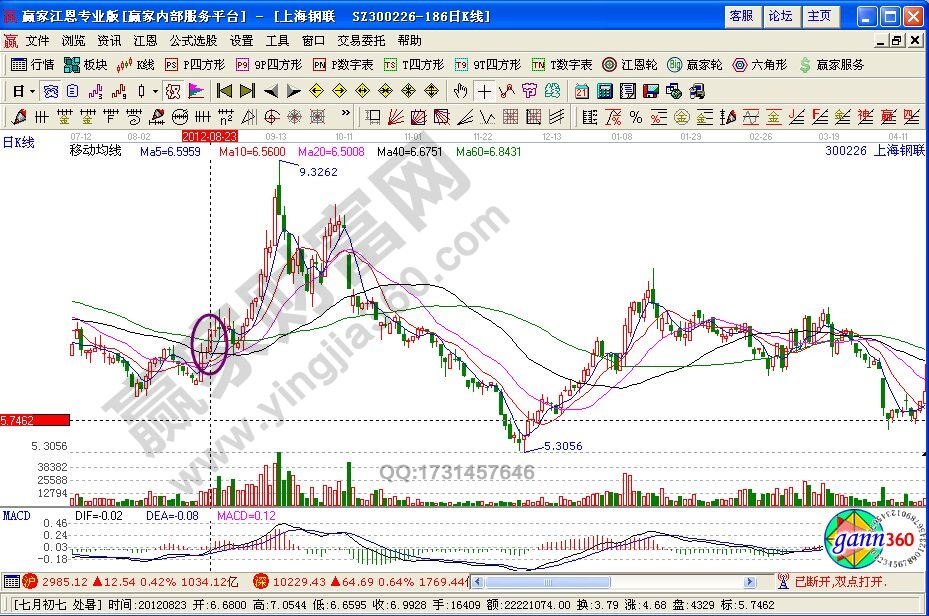Click the 主页 button
This screenshot has width=929, height=616.
(819, 16)
